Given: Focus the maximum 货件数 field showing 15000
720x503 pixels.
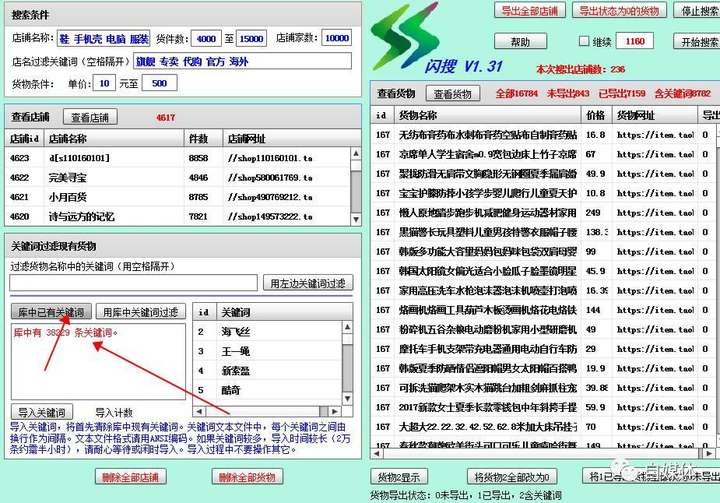Looking at the screenshot, I should [251, 39].
